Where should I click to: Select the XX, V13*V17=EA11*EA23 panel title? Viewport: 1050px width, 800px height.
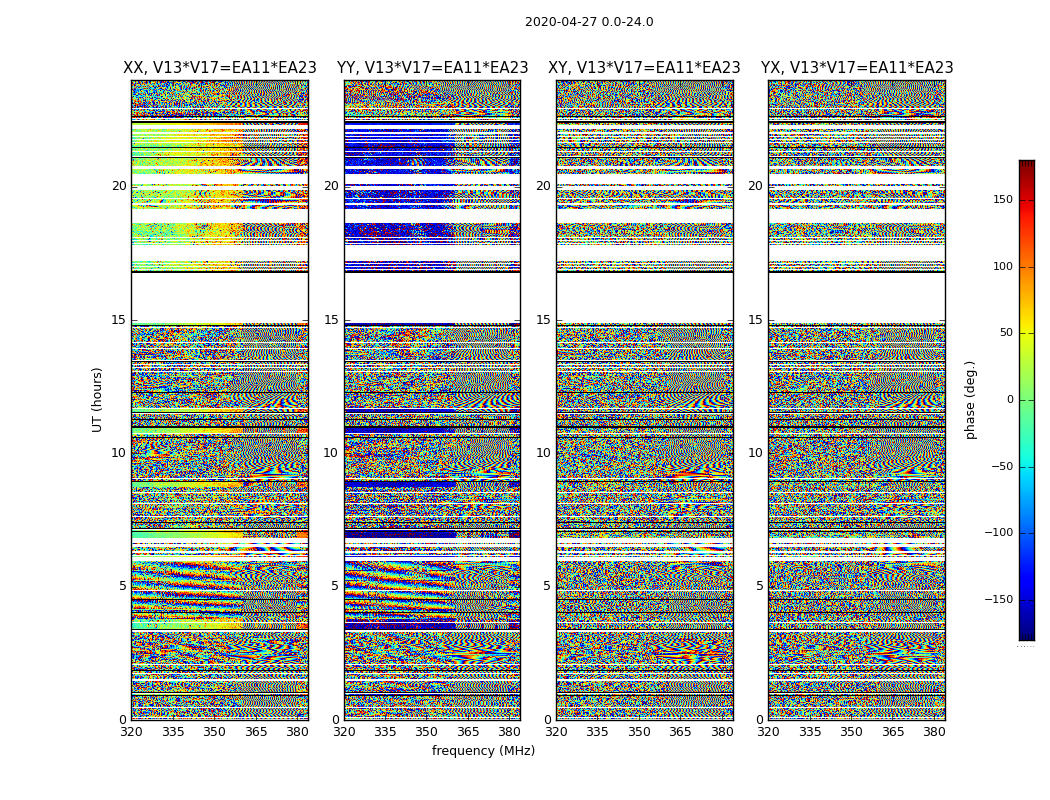pyautogui.click(x=220, y=68)
